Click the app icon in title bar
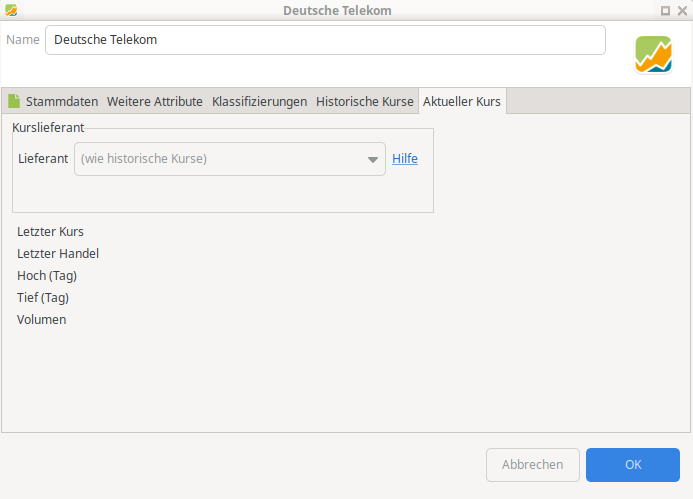The height and width of the screenshot is (499, 693). click(x=11, y=10)
